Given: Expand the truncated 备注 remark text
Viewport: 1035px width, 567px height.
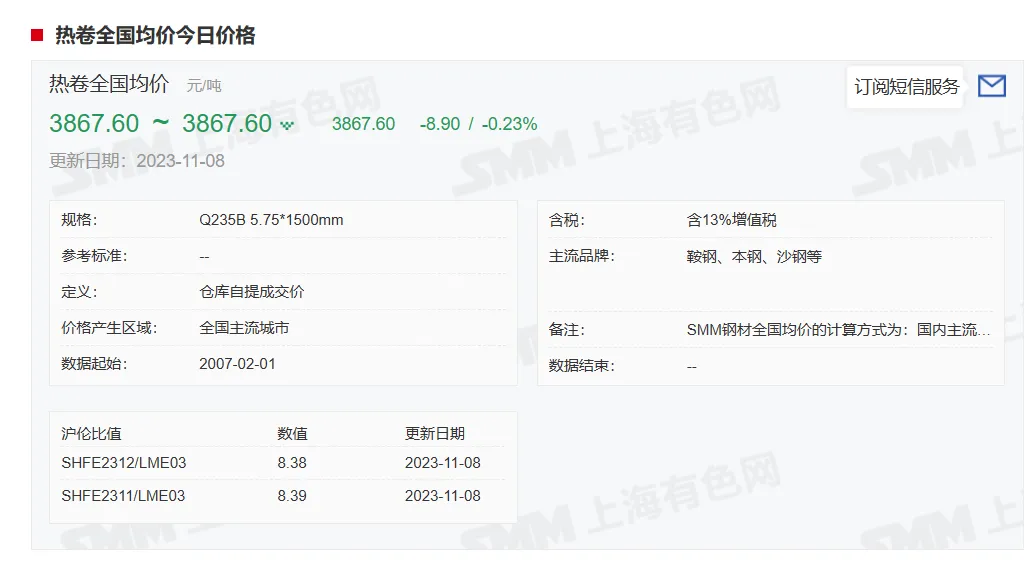Looking at the screenshot, I should coord(838,329).
